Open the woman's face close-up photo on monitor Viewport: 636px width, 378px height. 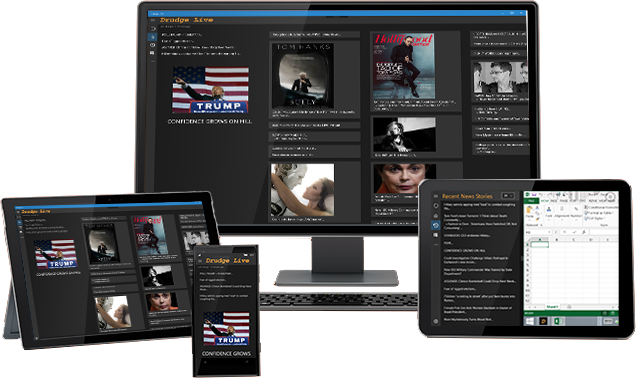coord(404,178)
